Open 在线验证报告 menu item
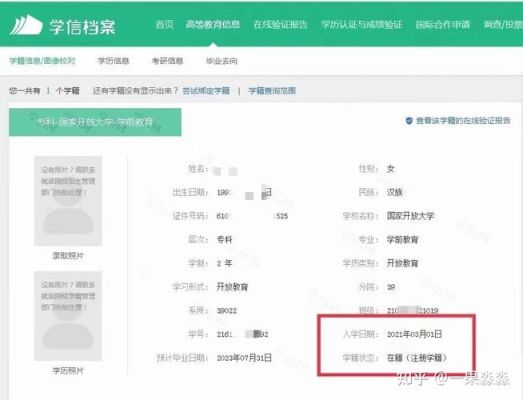523x400 pixels. click(281, 24)
